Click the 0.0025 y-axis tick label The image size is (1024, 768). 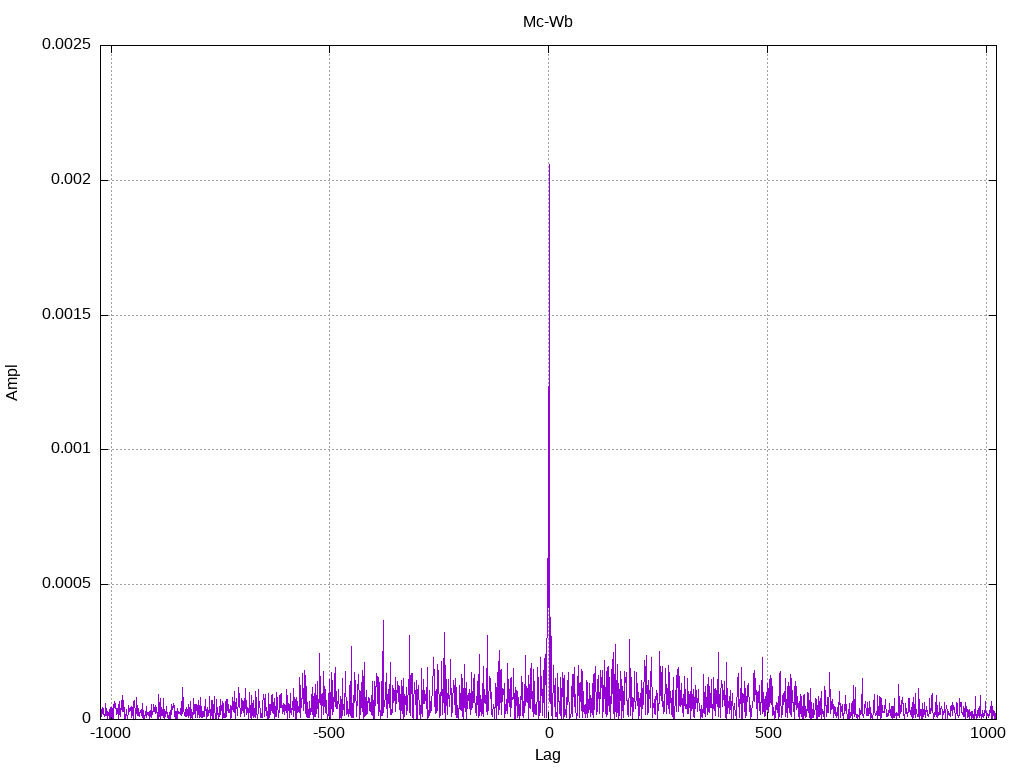tap(66, 45)
